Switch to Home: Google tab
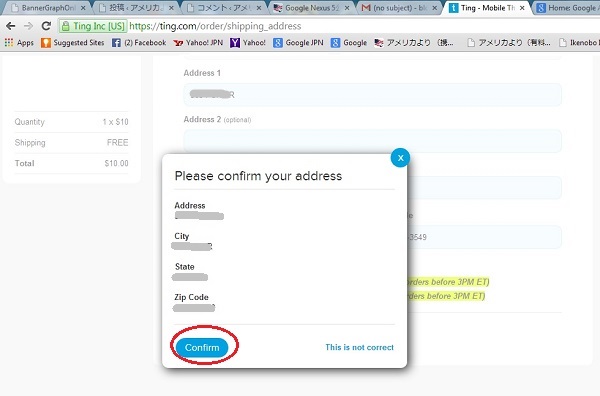The image size is (600, 396). tap(567, 8)
